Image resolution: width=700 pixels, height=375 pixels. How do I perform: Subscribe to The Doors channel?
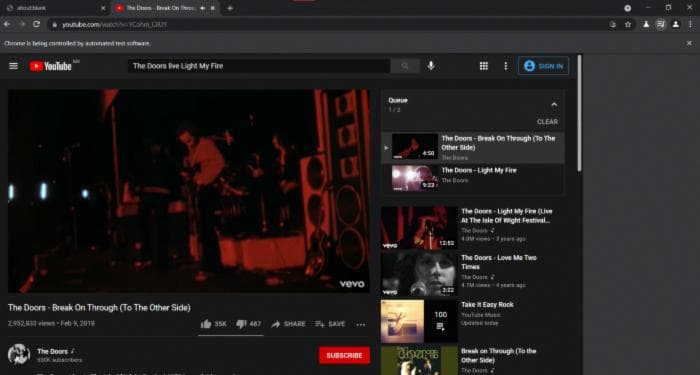(x=344, y=355)
